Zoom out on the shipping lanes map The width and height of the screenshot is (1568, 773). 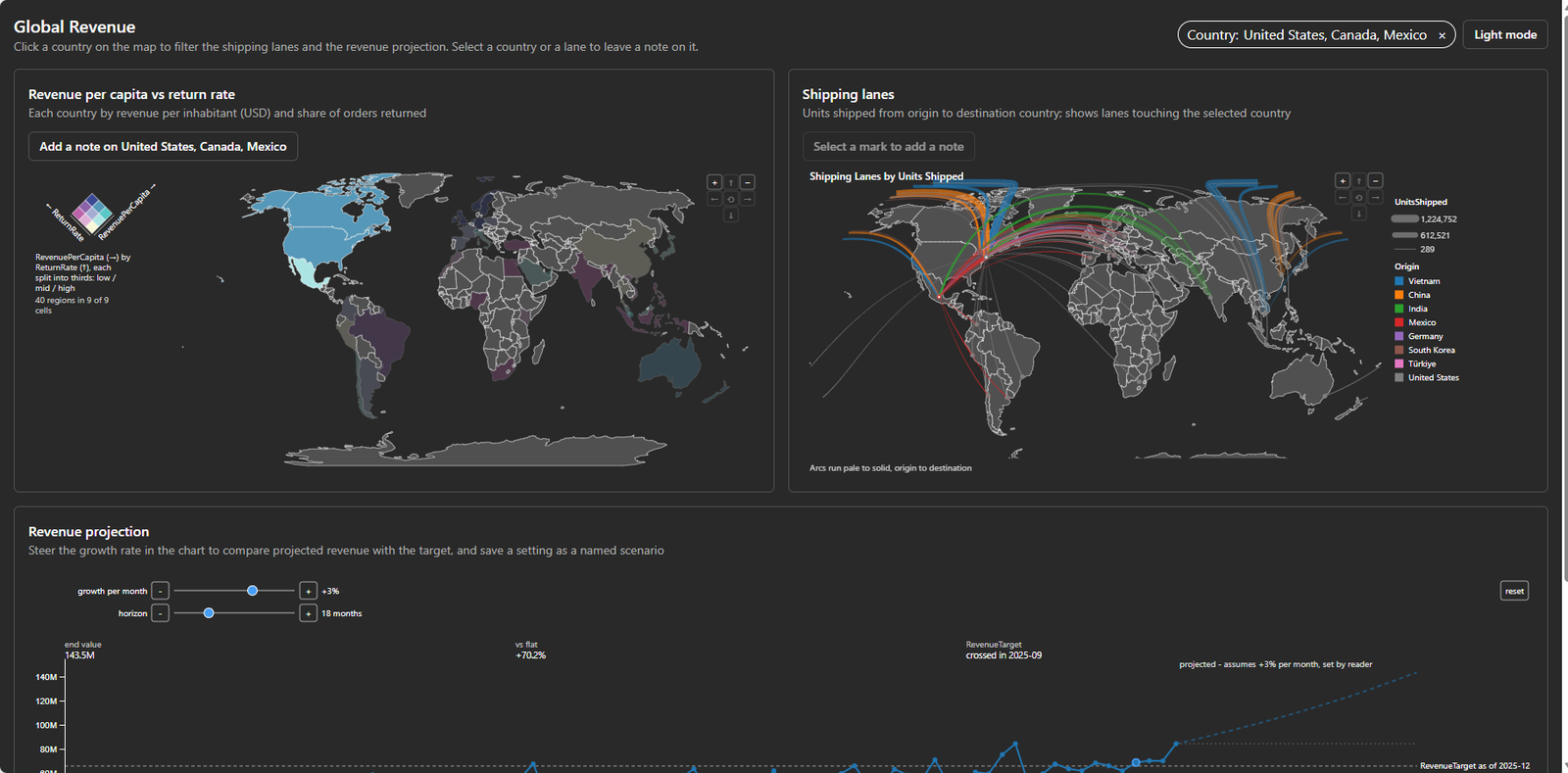click(1376, 180)
